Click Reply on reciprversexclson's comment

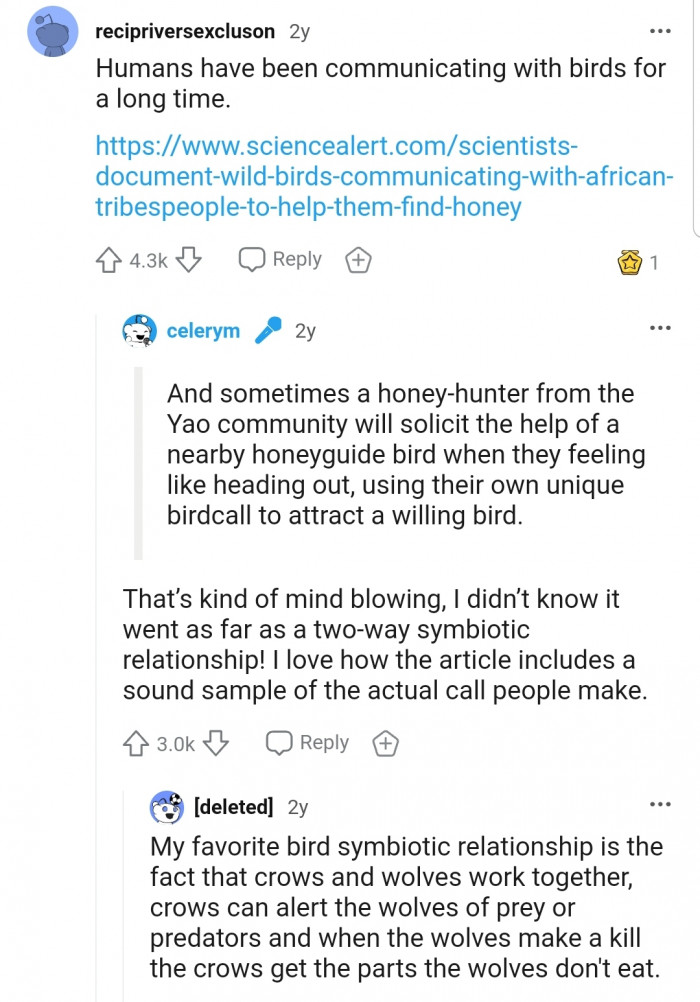[x=280, y=259]
